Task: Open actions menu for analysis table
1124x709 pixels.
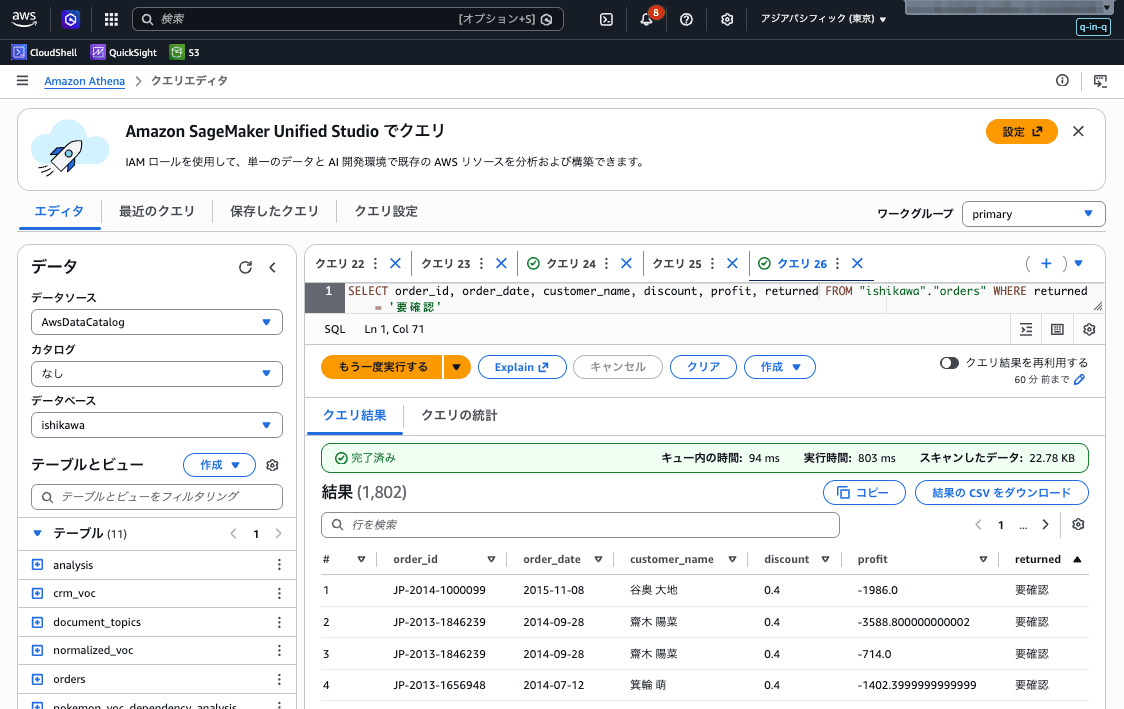Action: pyautogui.click(x=279, y=565)
